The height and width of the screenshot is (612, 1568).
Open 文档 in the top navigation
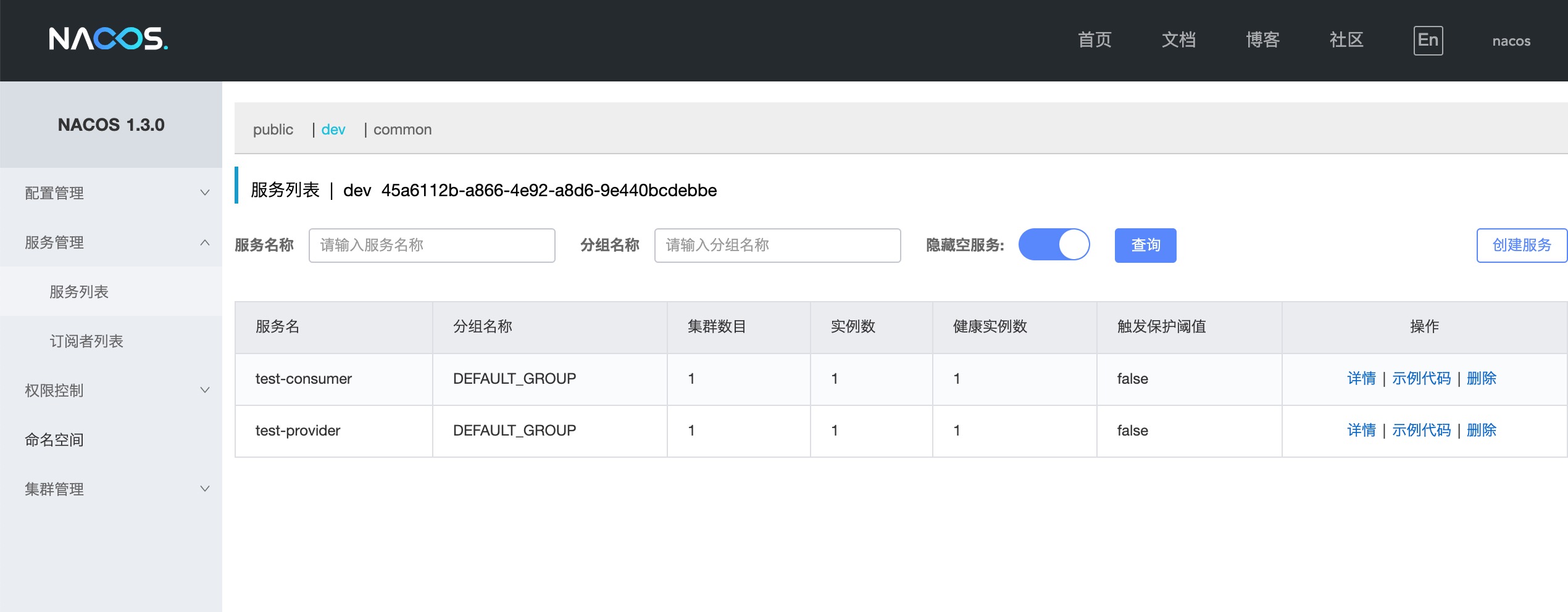(x=1178, y=40)
